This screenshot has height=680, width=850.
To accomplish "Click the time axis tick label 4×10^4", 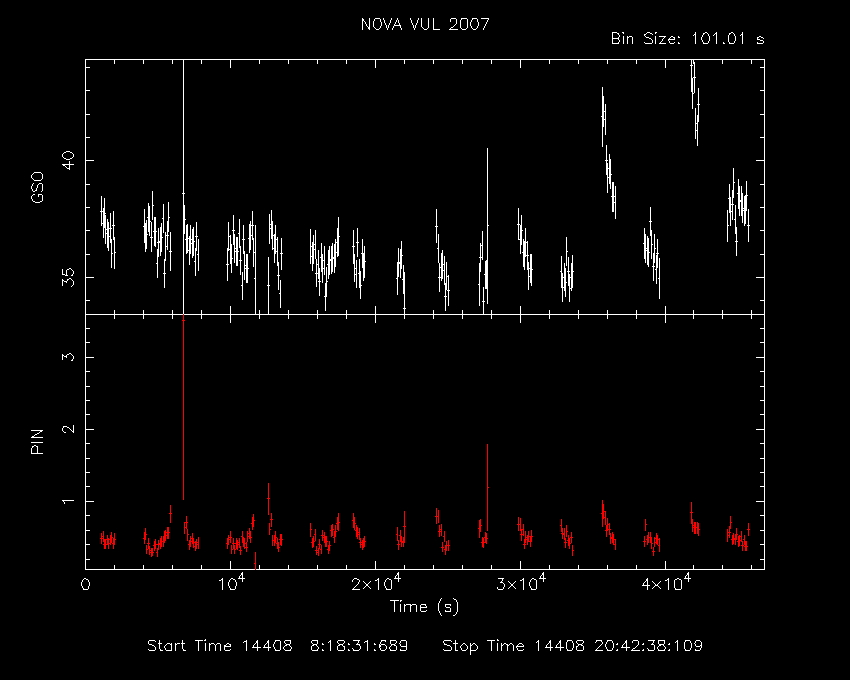I will (666, 583).
